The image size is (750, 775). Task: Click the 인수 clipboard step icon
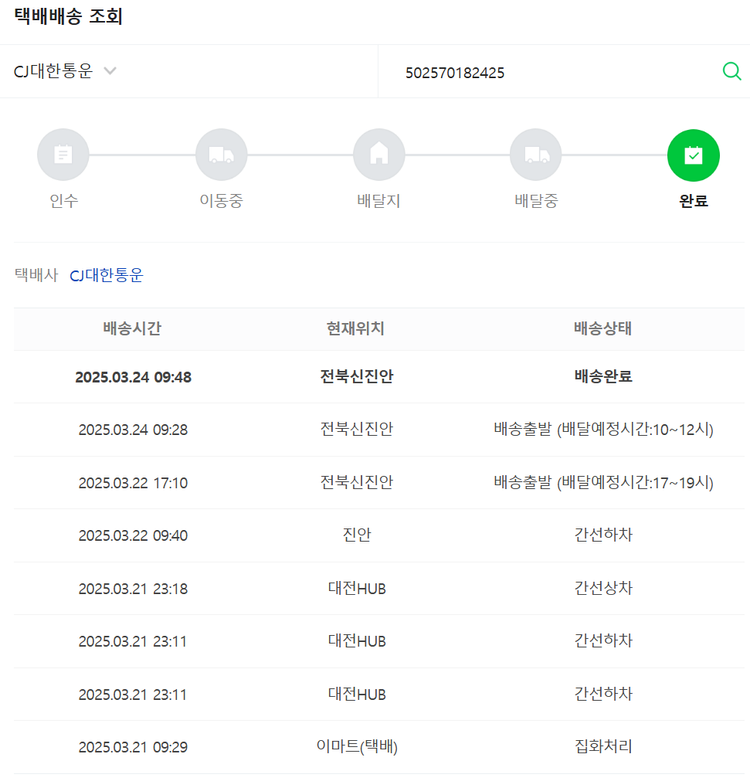[63, 155]
